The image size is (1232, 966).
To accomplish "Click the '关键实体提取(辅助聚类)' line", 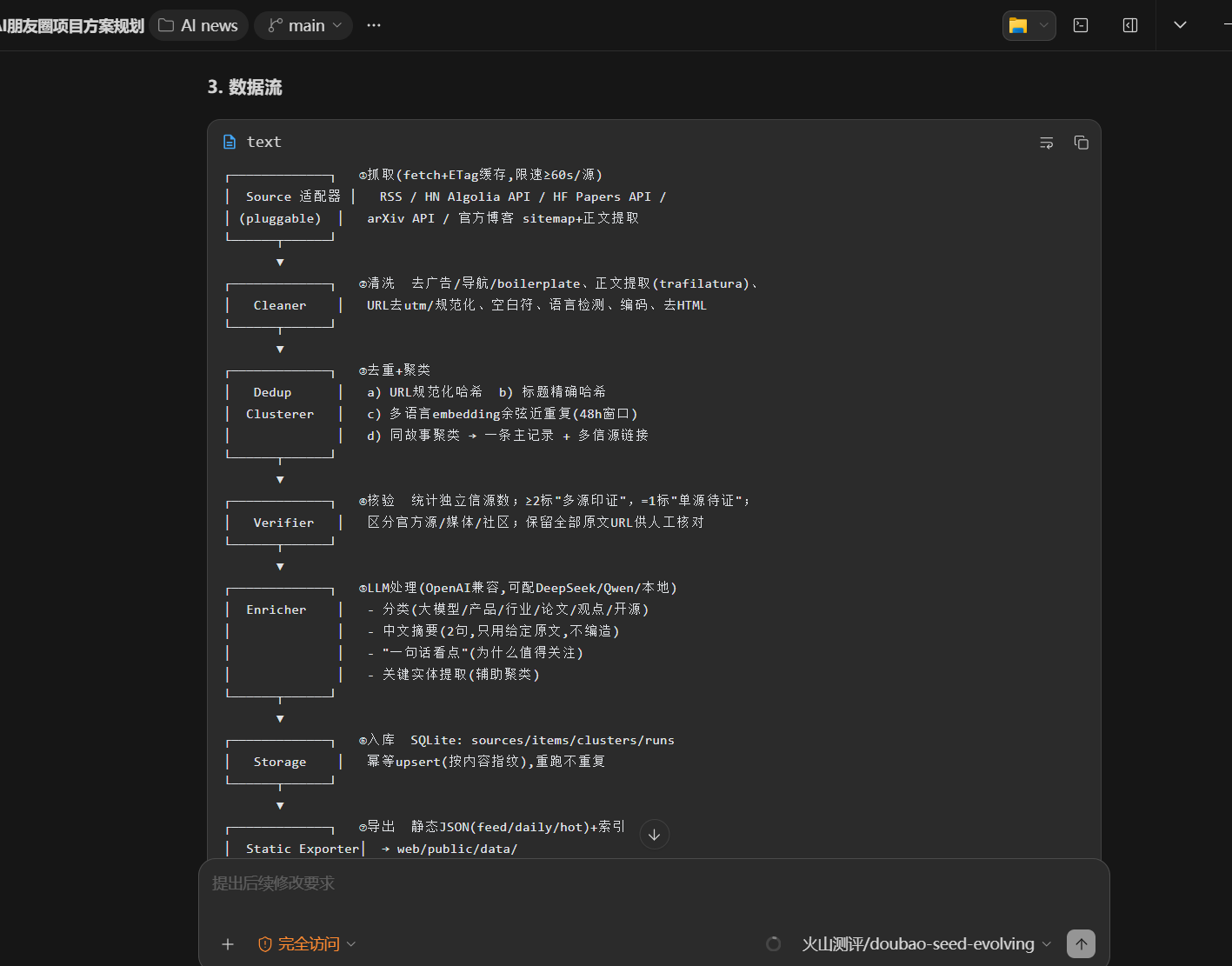I will coord(453,675).
